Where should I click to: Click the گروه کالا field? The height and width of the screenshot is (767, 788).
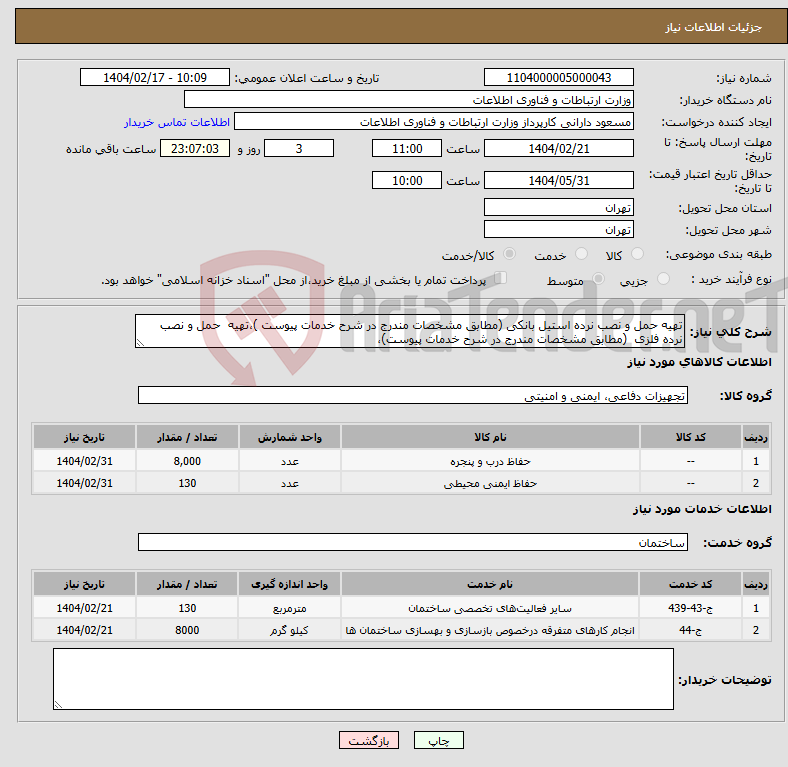coord(413,395)
